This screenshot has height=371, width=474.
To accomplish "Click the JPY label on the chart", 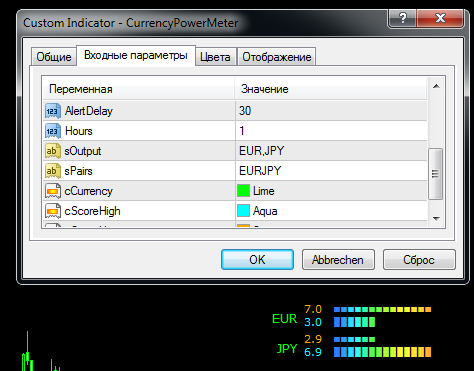I will pos(287,349).
